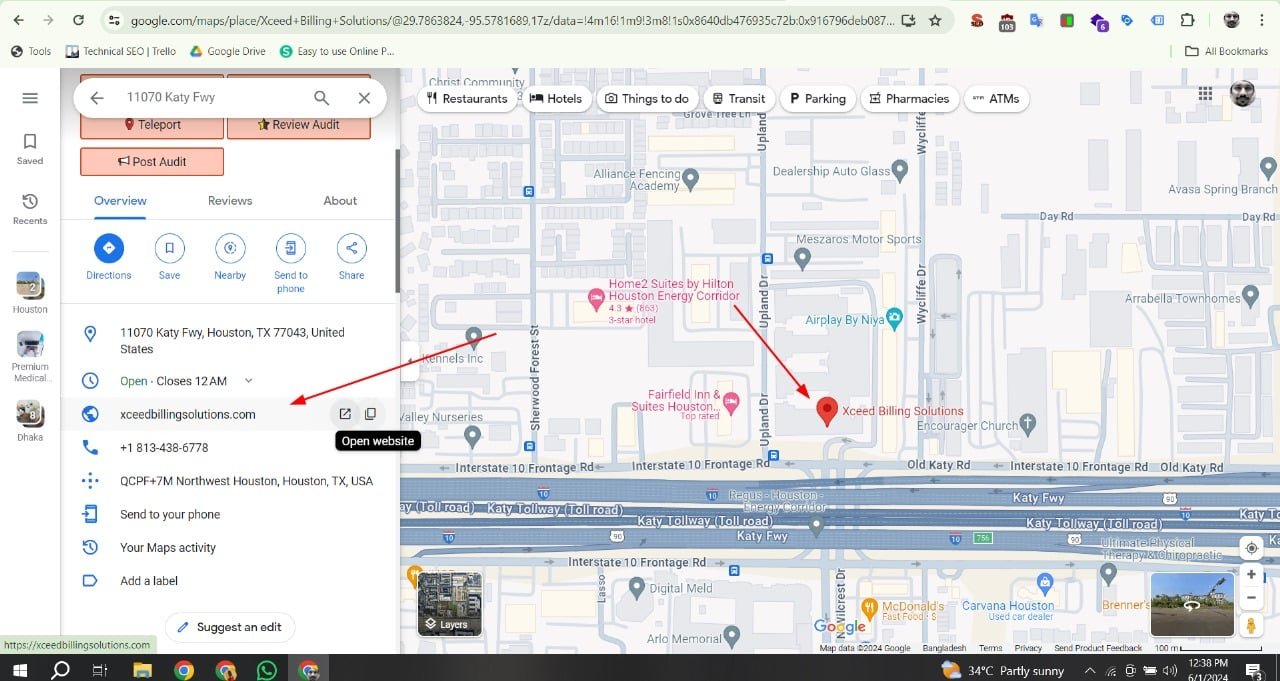This screenshot has height=681, width=1280.
Task: Select the Pharmacies chip
Action: (909, 98)
